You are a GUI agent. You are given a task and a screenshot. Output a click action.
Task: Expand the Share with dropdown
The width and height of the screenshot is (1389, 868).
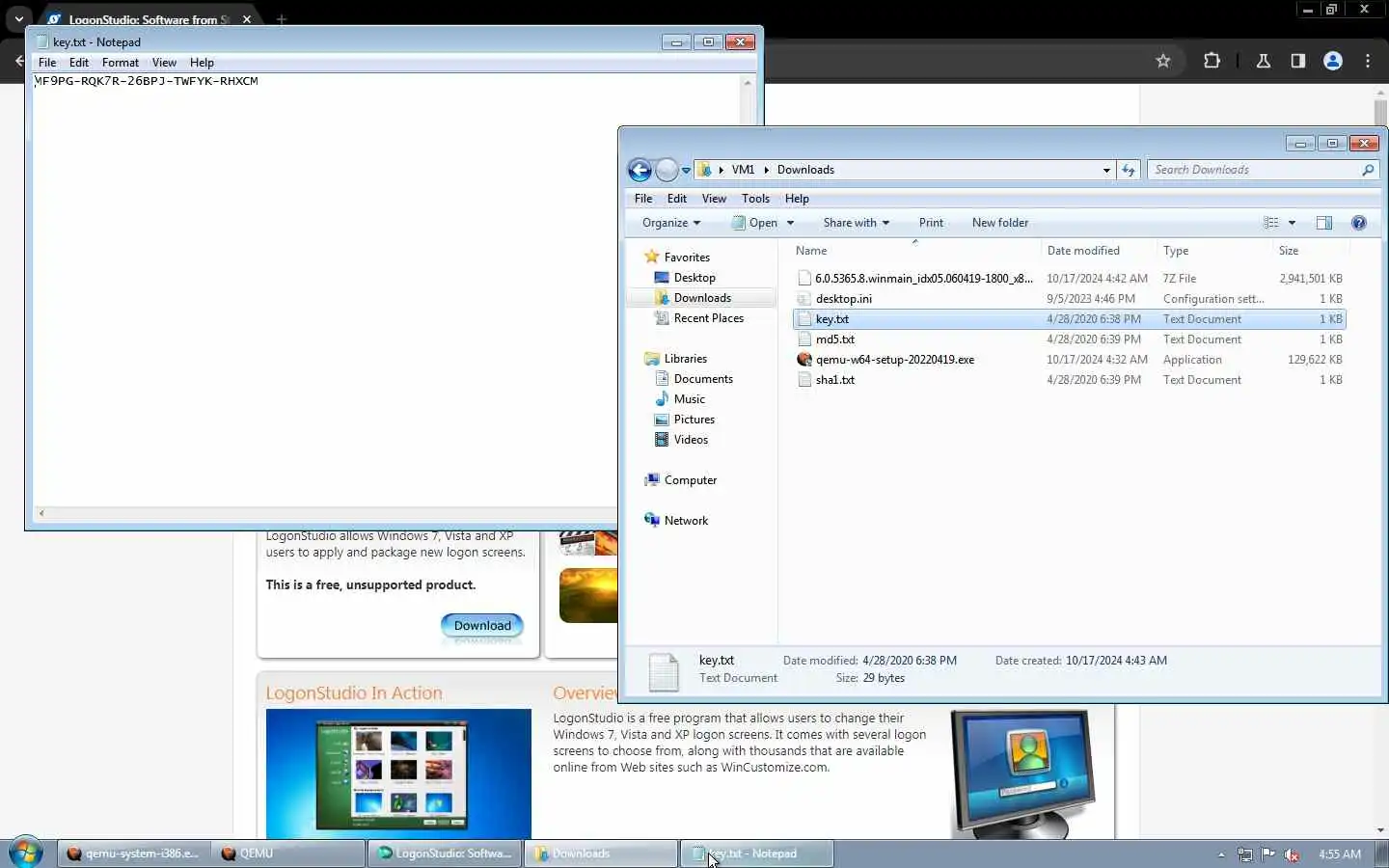856,223
